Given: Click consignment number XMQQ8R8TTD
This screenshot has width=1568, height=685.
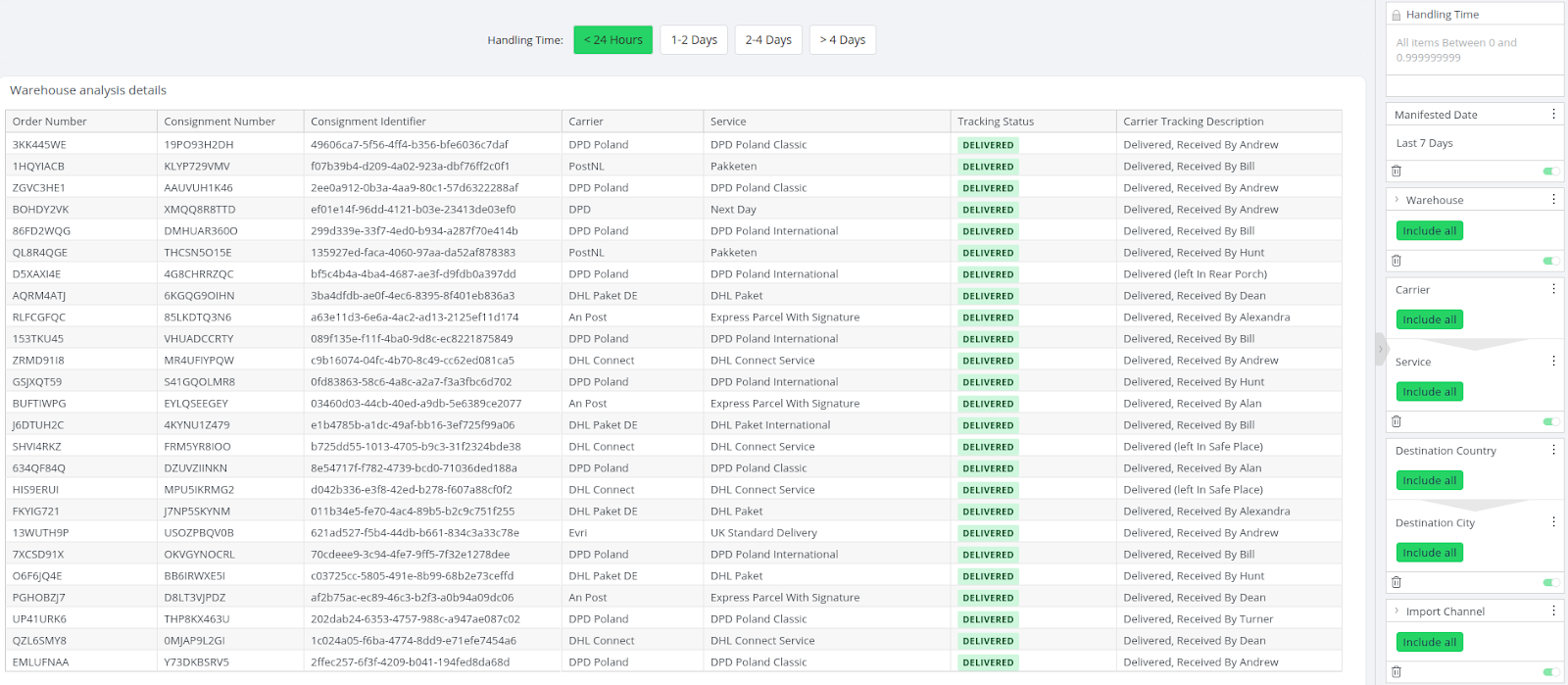Looking at the screenshot, I should tap(200, 210).
